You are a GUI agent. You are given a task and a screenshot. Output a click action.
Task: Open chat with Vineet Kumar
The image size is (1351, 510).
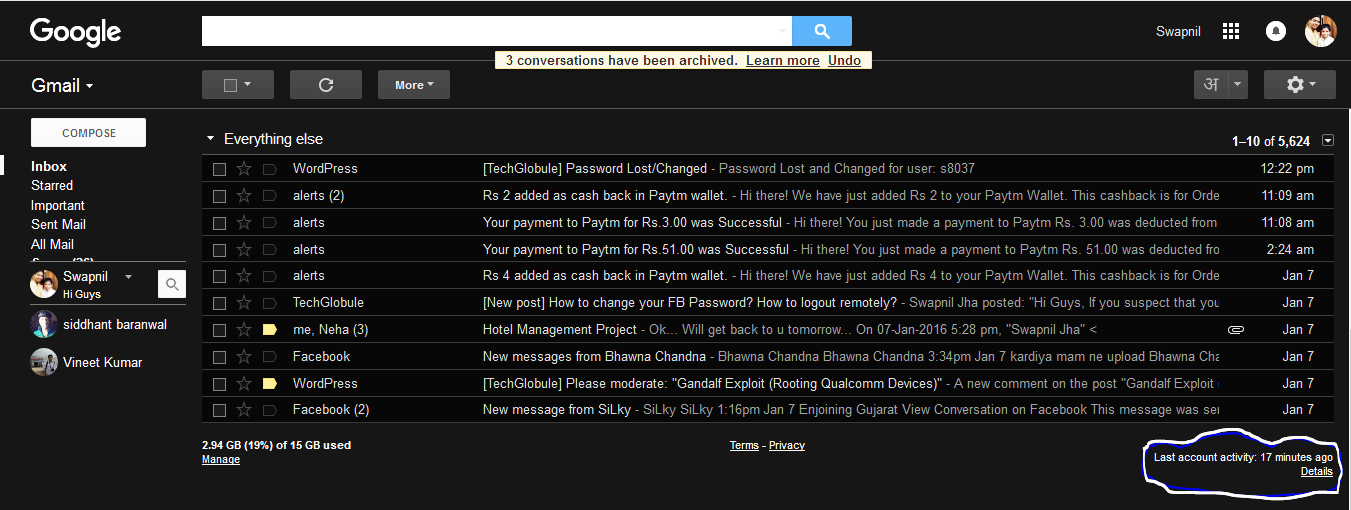tap(103, 363)
